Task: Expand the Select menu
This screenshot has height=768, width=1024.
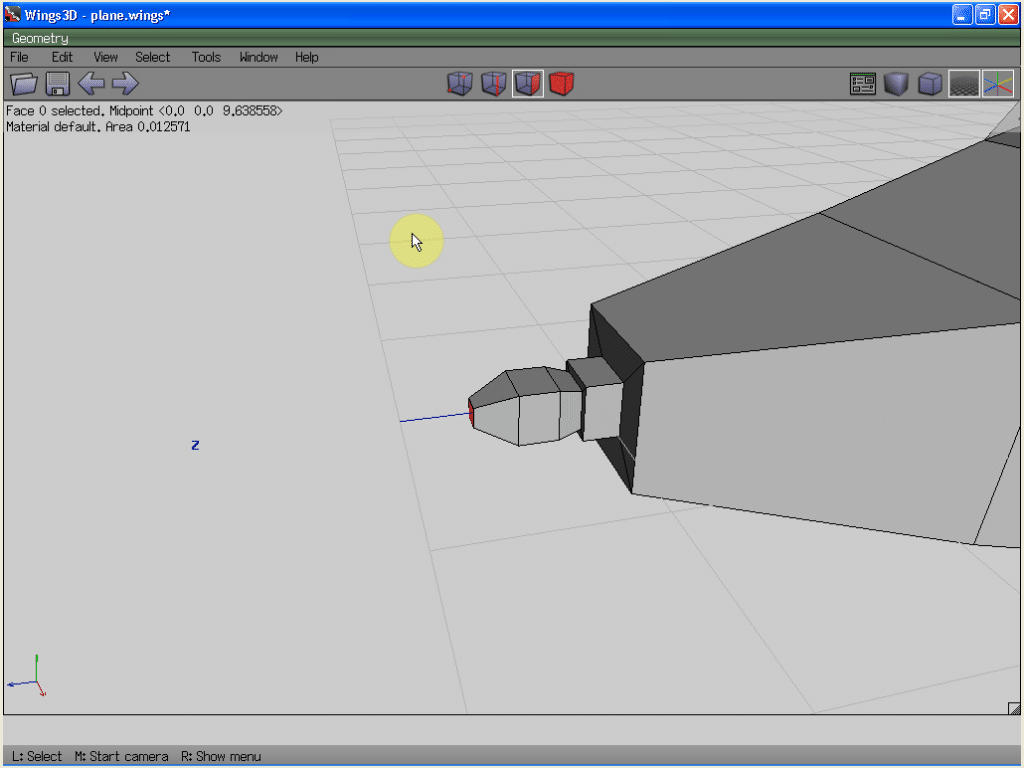Action: (x=153, y=57)
